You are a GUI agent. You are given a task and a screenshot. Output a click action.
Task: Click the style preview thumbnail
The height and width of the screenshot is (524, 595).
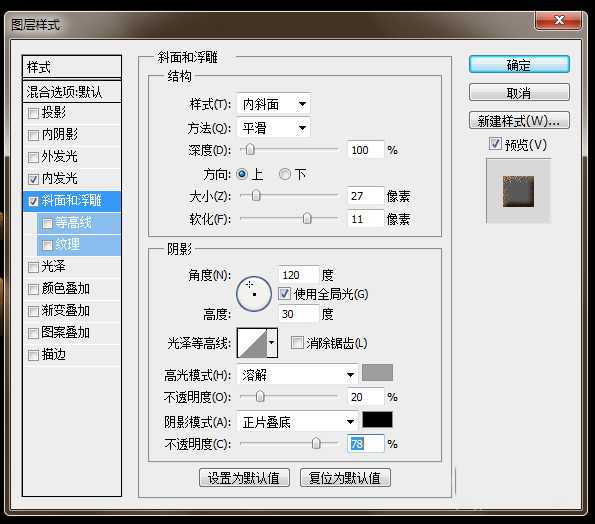coord(518,191)
